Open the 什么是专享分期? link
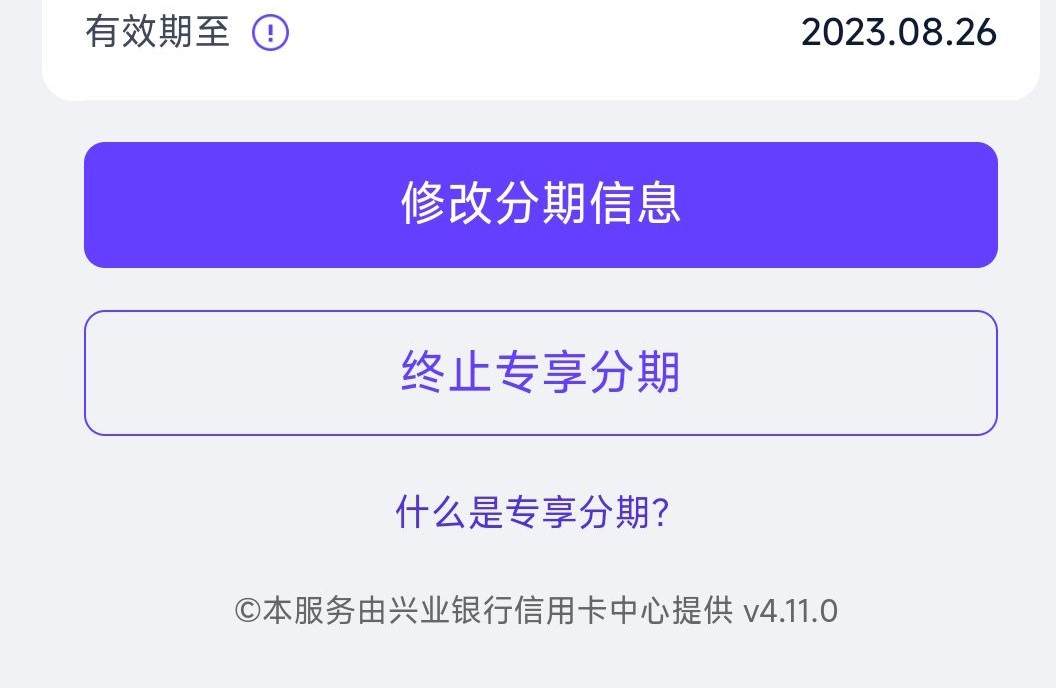The width and height of the screenshot is (1056, 688). tap(532, 512)
